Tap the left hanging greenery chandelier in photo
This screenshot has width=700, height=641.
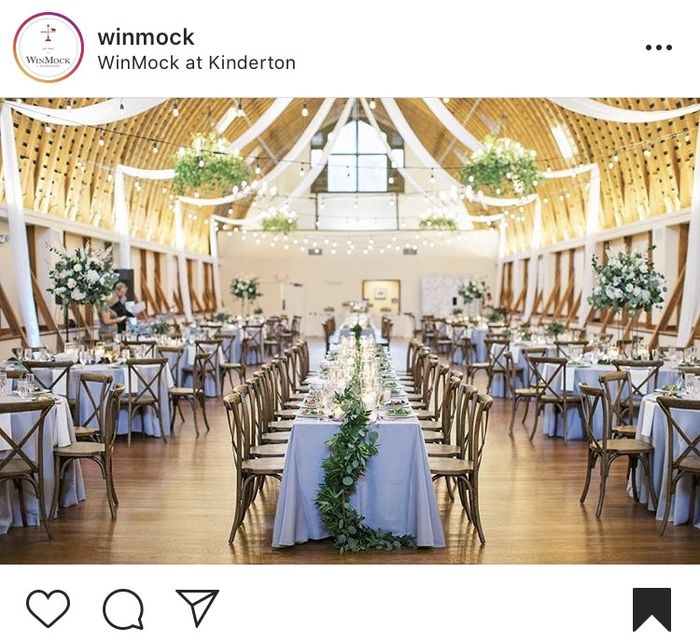coord(209,165)
